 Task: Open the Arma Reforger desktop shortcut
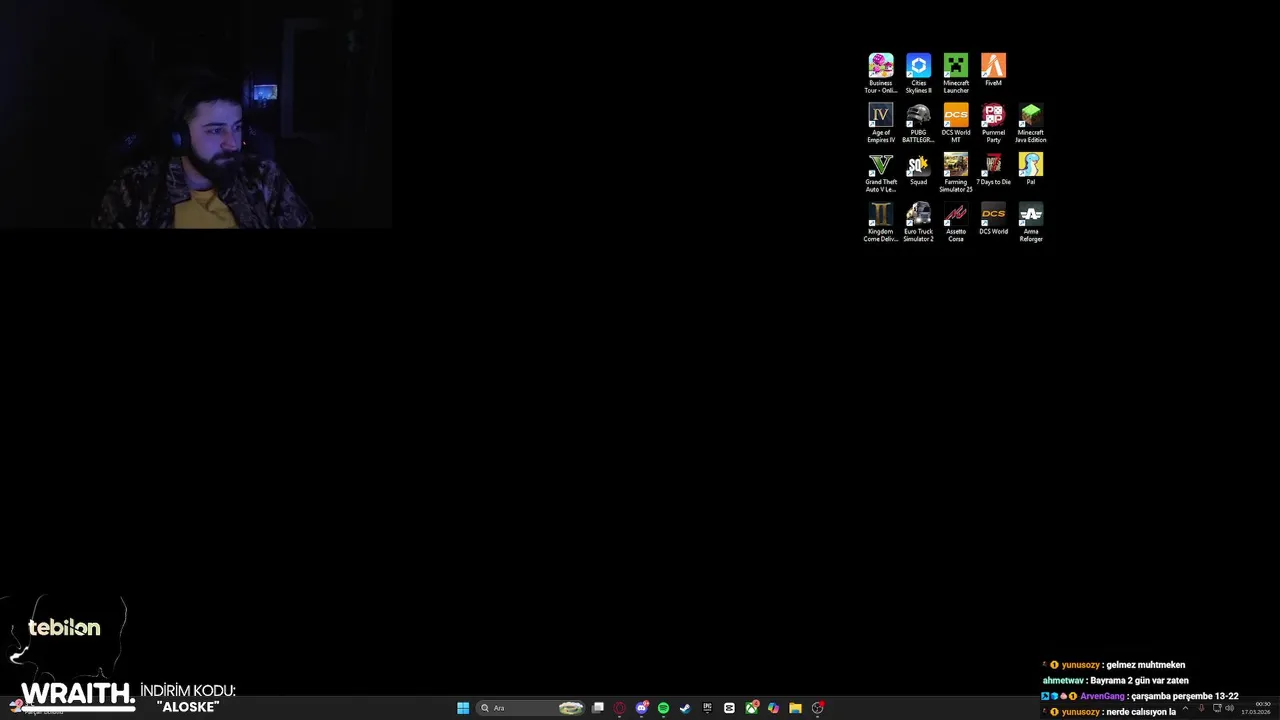[1031, 222]
